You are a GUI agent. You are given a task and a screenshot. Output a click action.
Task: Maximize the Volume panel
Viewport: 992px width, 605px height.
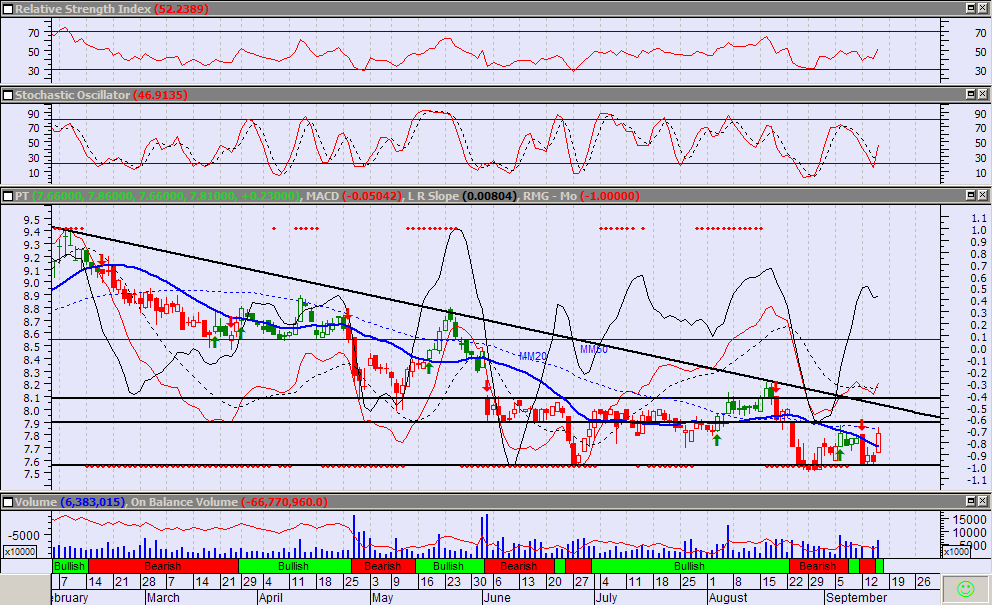970,501
